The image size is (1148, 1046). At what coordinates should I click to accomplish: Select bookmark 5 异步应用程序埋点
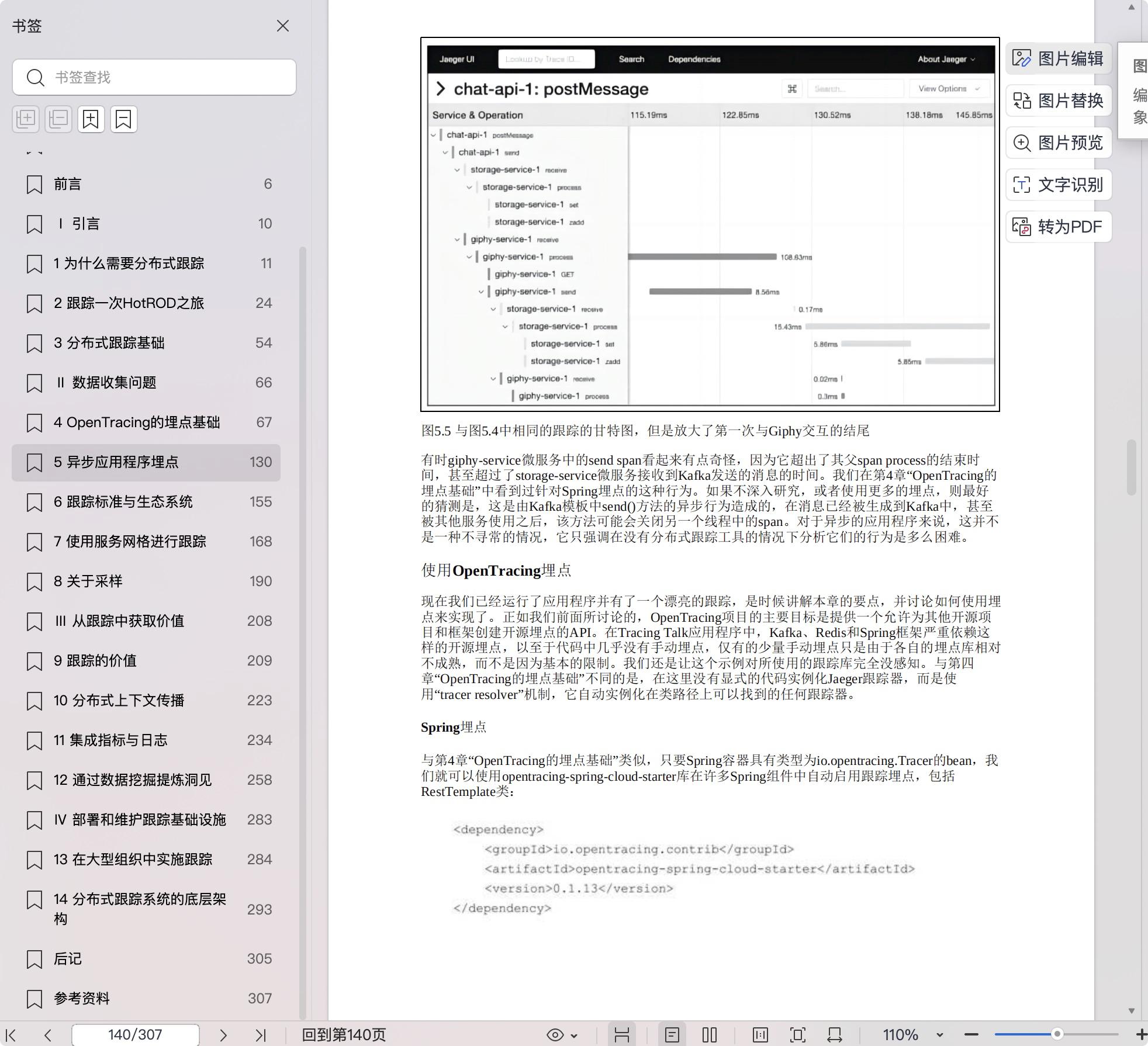146,462
